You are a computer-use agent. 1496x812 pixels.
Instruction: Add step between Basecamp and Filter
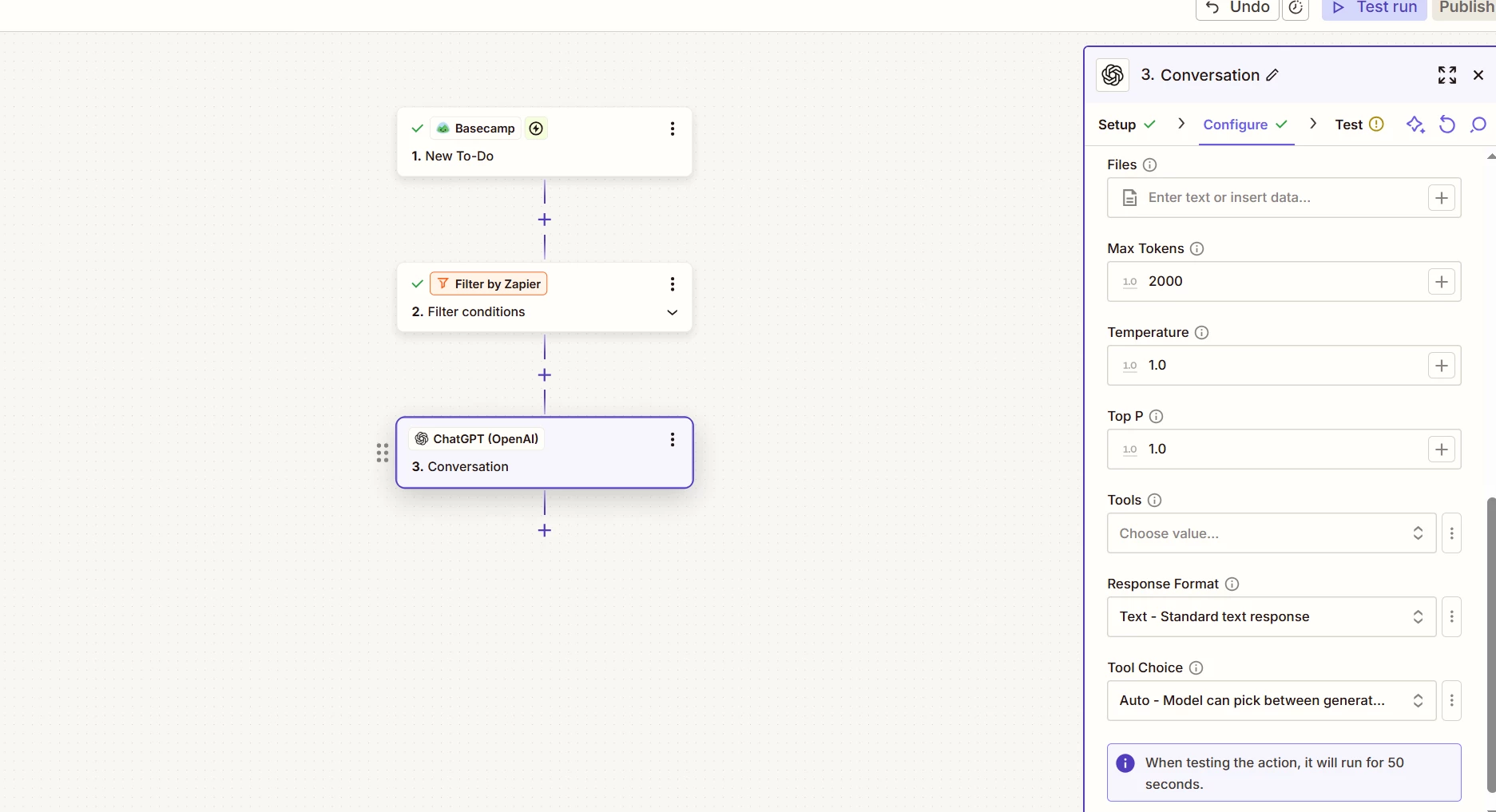545,220
